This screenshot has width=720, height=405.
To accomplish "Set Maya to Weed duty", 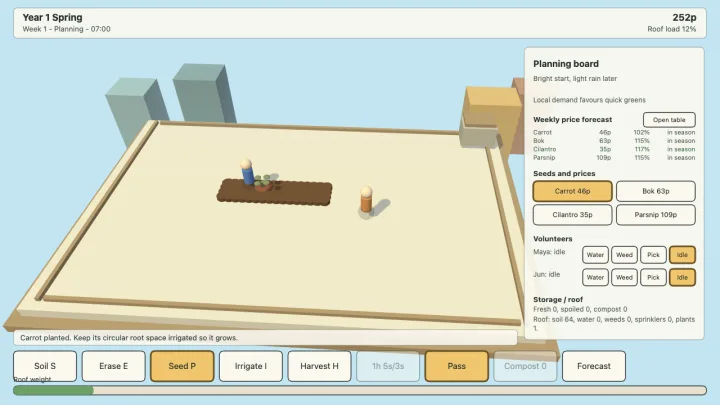I will tap(624, 255).
